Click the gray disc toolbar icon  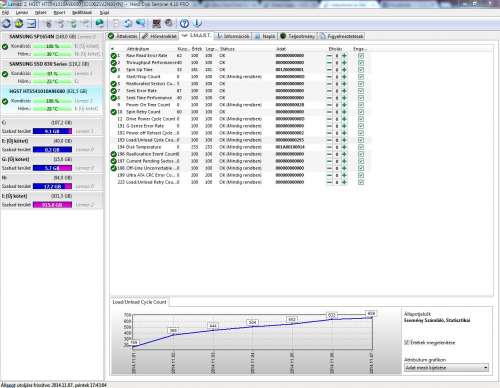coord(169,23)
